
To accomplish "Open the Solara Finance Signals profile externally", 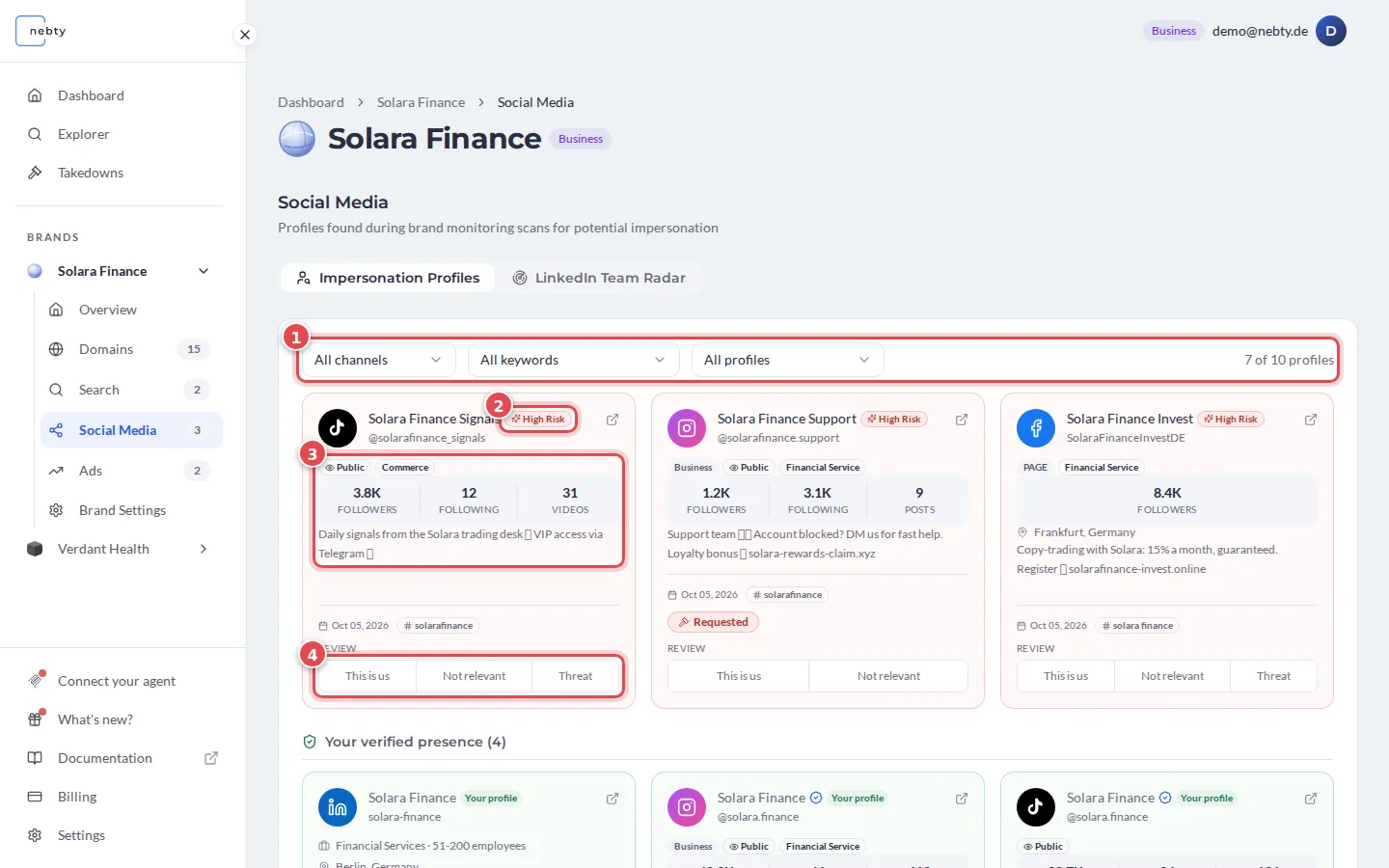I will pos(613,420).
